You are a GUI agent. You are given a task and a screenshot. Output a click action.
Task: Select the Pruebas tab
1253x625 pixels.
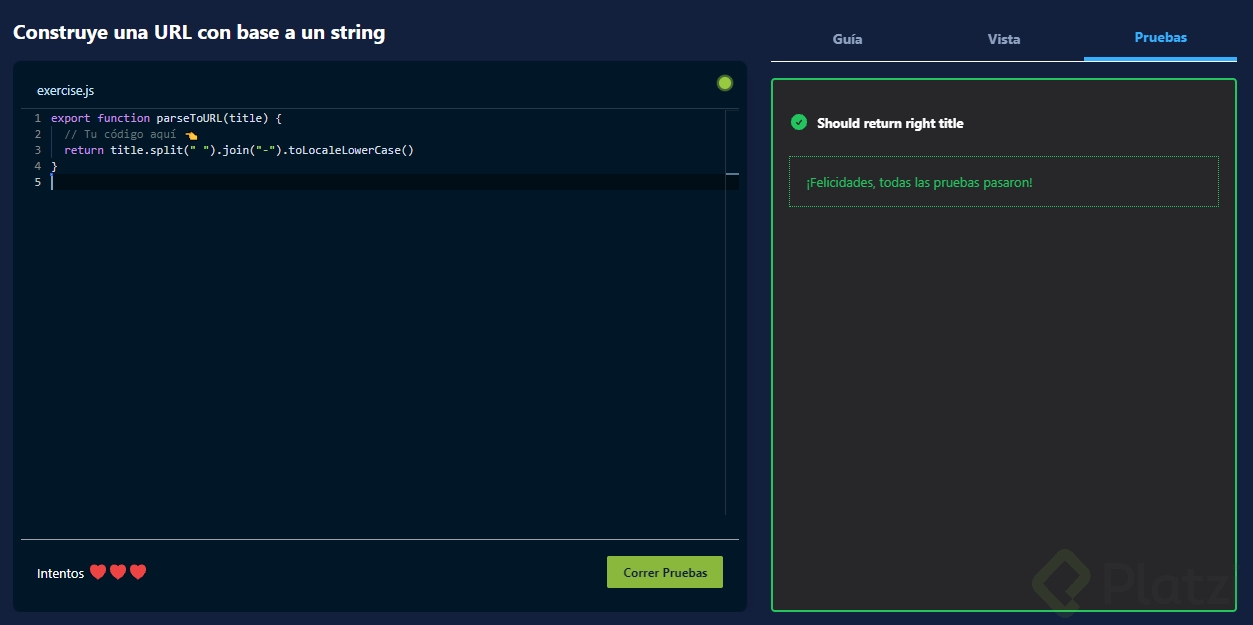(1160, 37)
